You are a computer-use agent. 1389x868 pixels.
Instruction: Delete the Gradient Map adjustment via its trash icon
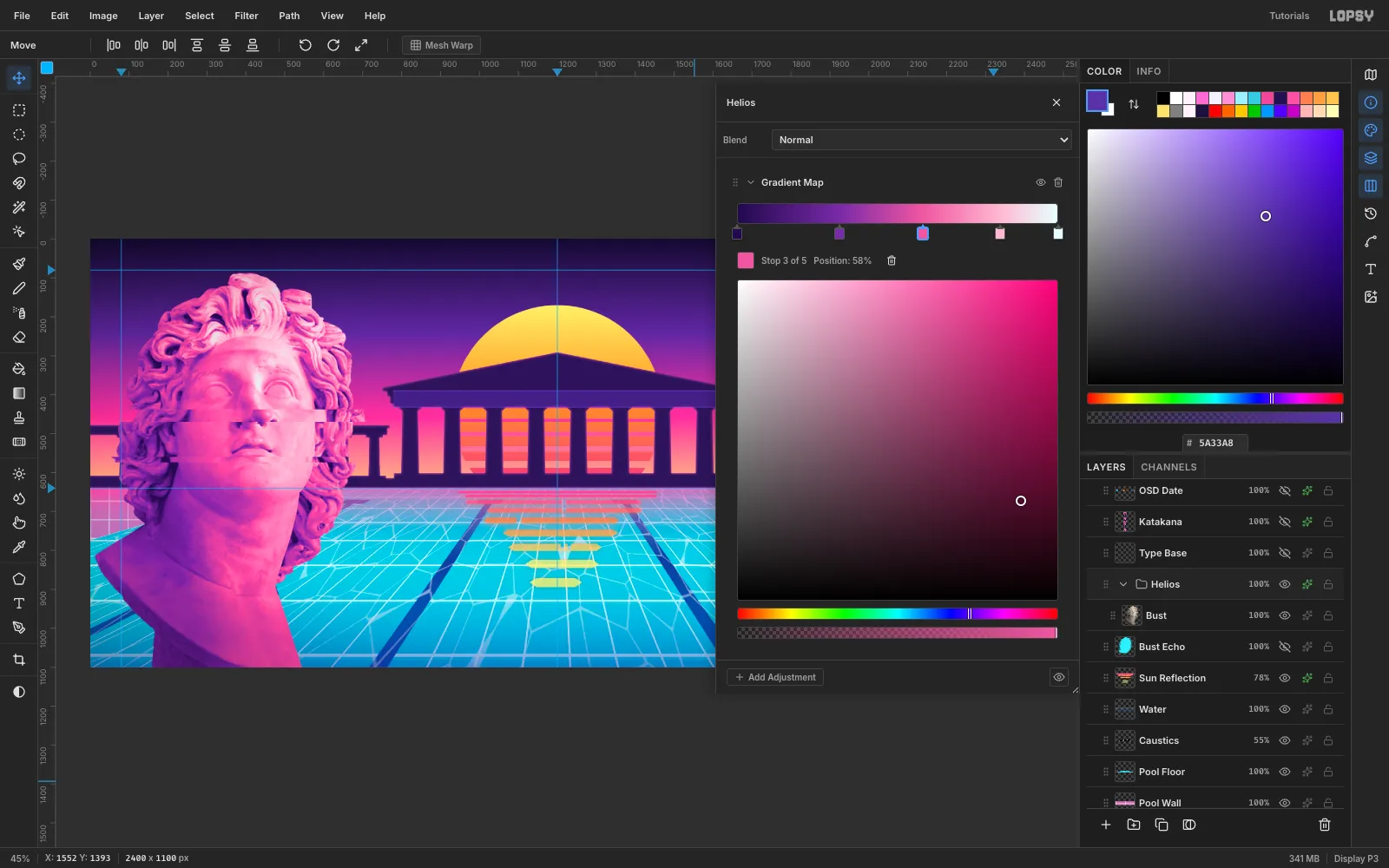(1058, 182)
